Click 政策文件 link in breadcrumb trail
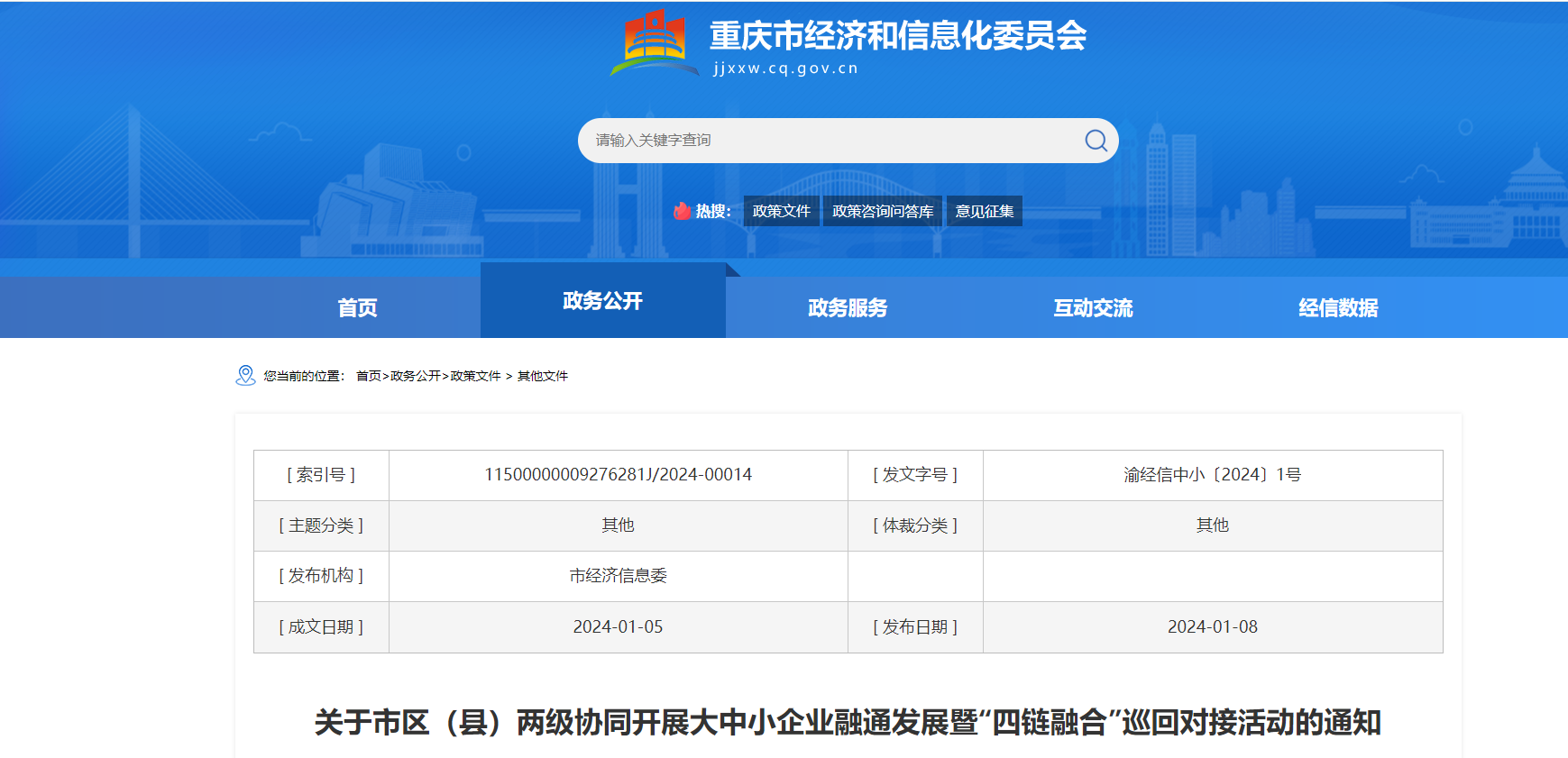Screen dimensions: 1568x758 click(x=475, y=376)
